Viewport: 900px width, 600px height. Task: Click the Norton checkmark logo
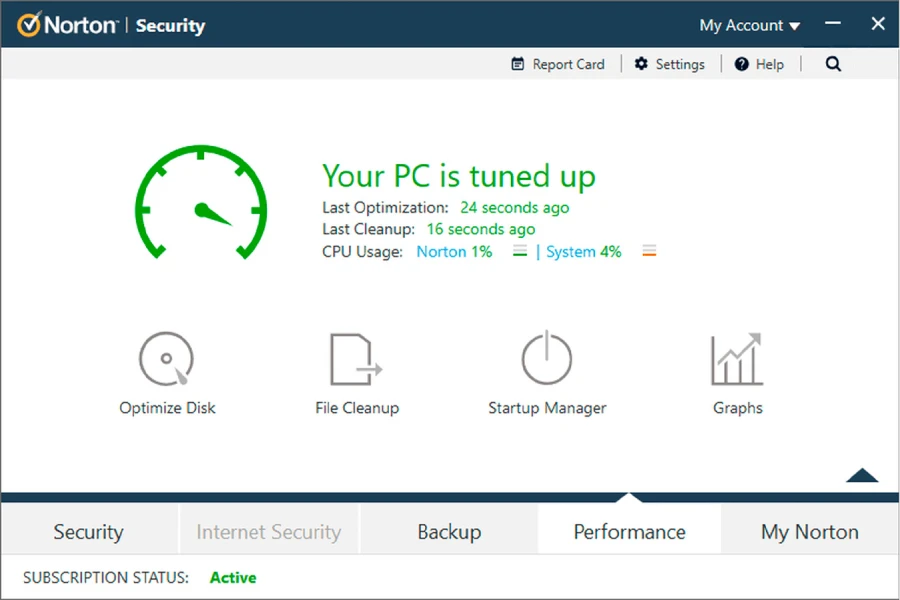29,25
